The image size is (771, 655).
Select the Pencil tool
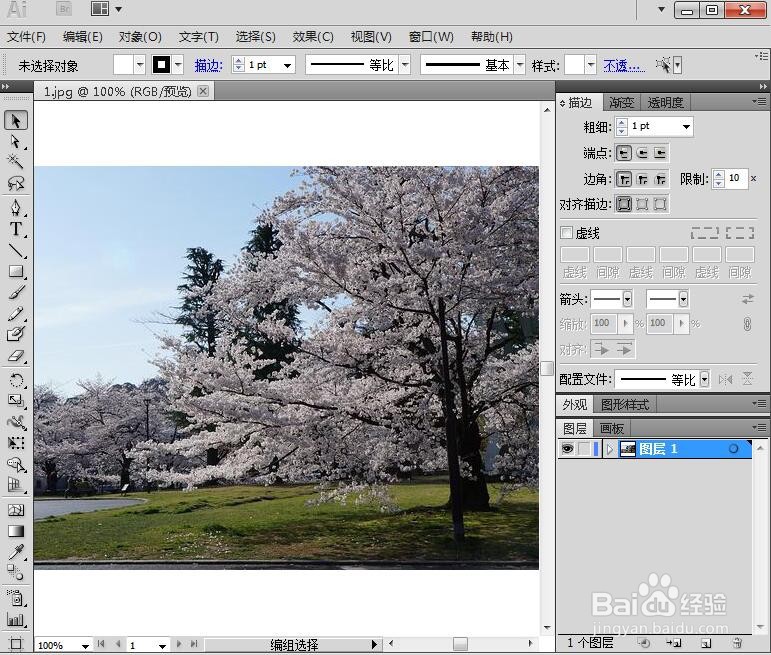(16, 314)
